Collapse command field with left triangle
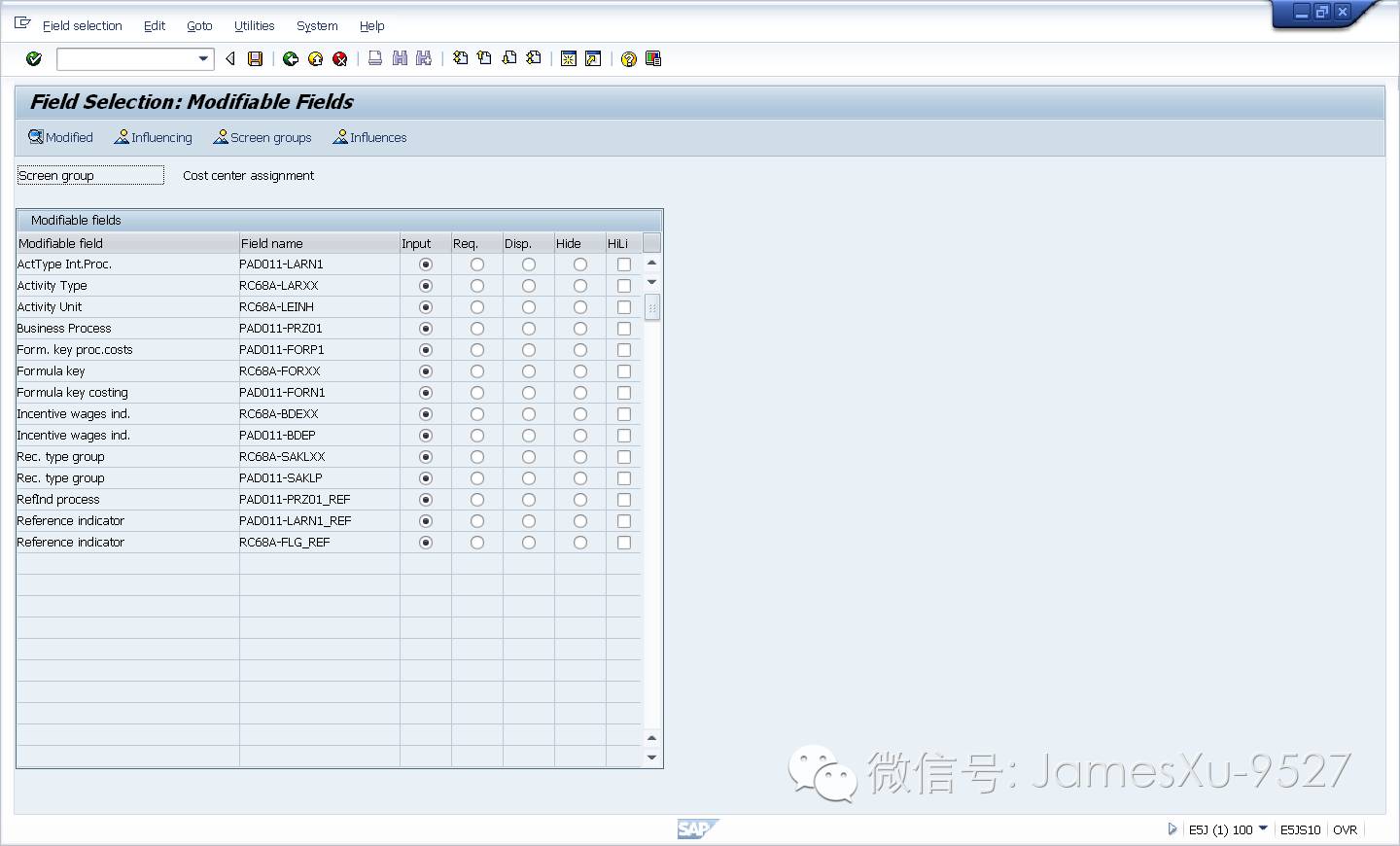 tap(230, 59)
